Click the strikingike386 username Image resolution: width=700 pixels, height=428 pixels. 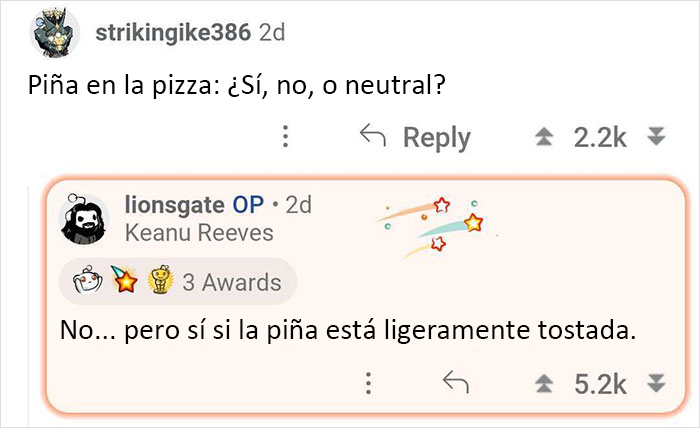[173, 32]
